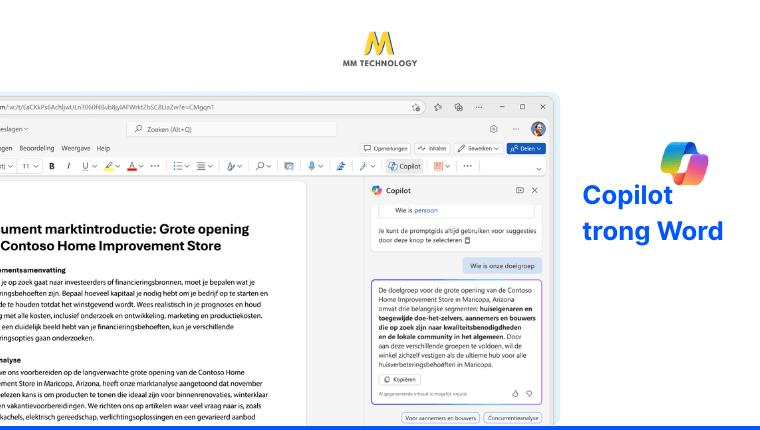Click the blue Delen share button
Viewport: 760px width, 430px height.
click(x=526, y=148)
